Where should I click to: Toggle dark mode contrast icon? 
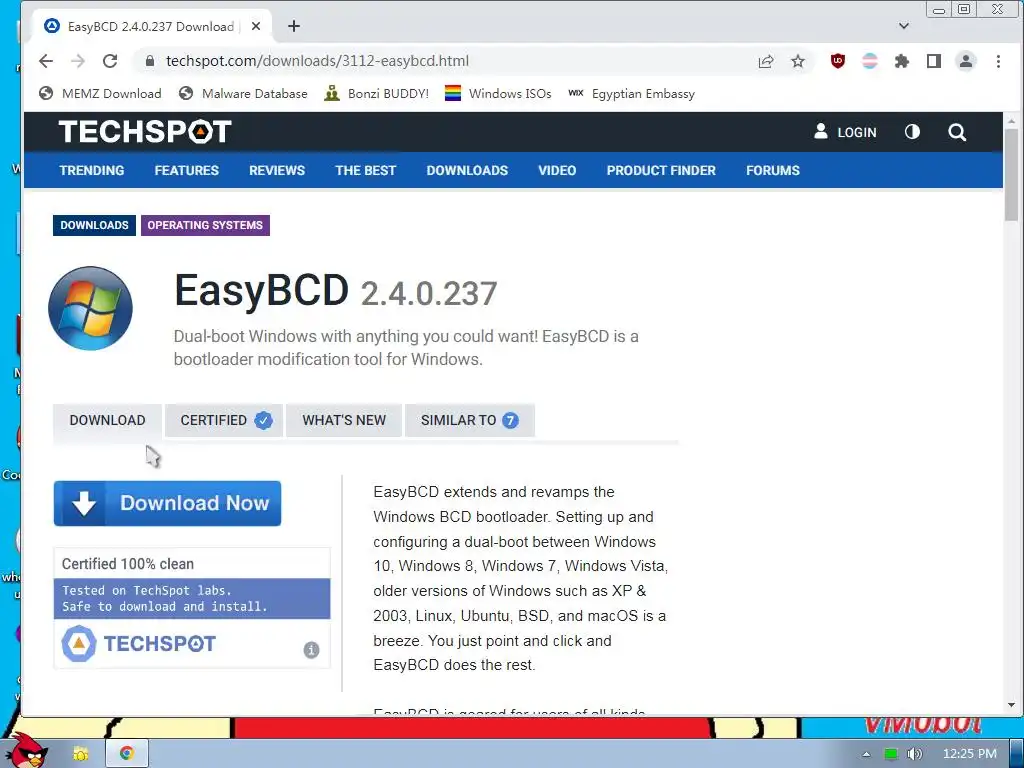[912, 132]
